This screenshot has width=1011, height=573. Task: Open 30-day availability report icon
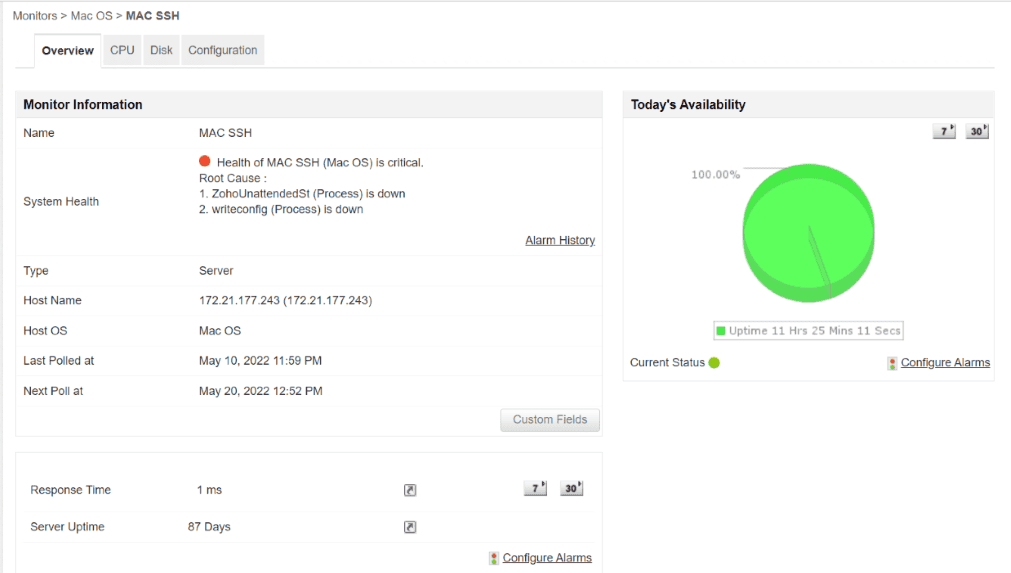pos(977,131)
